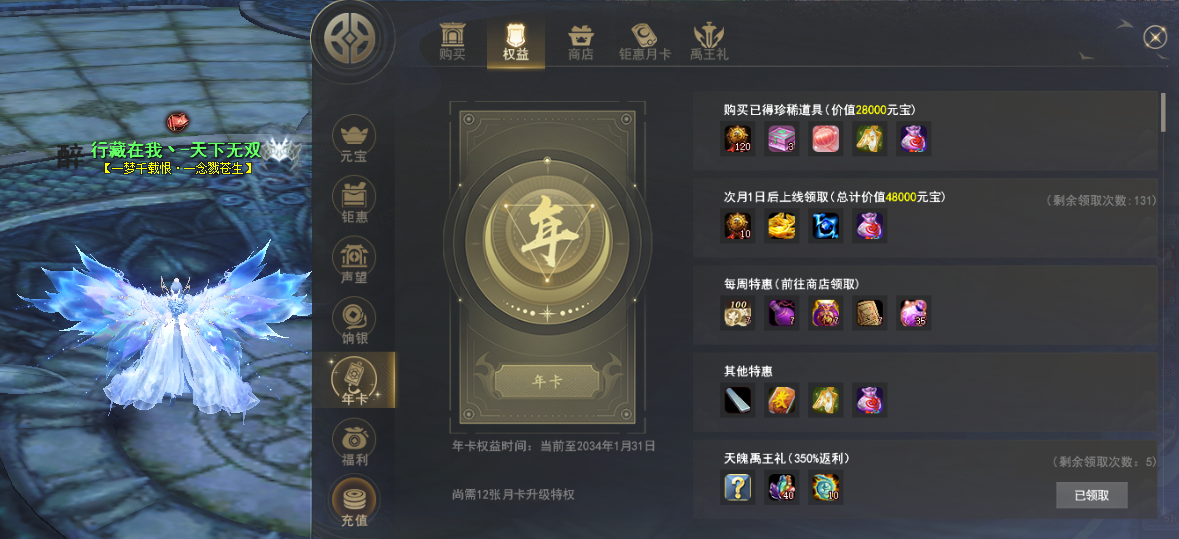The width and height of the screenshot is (1179, 539).
Task: Select the 年卡 sidebar entry
Action: (x=354, y=380)
